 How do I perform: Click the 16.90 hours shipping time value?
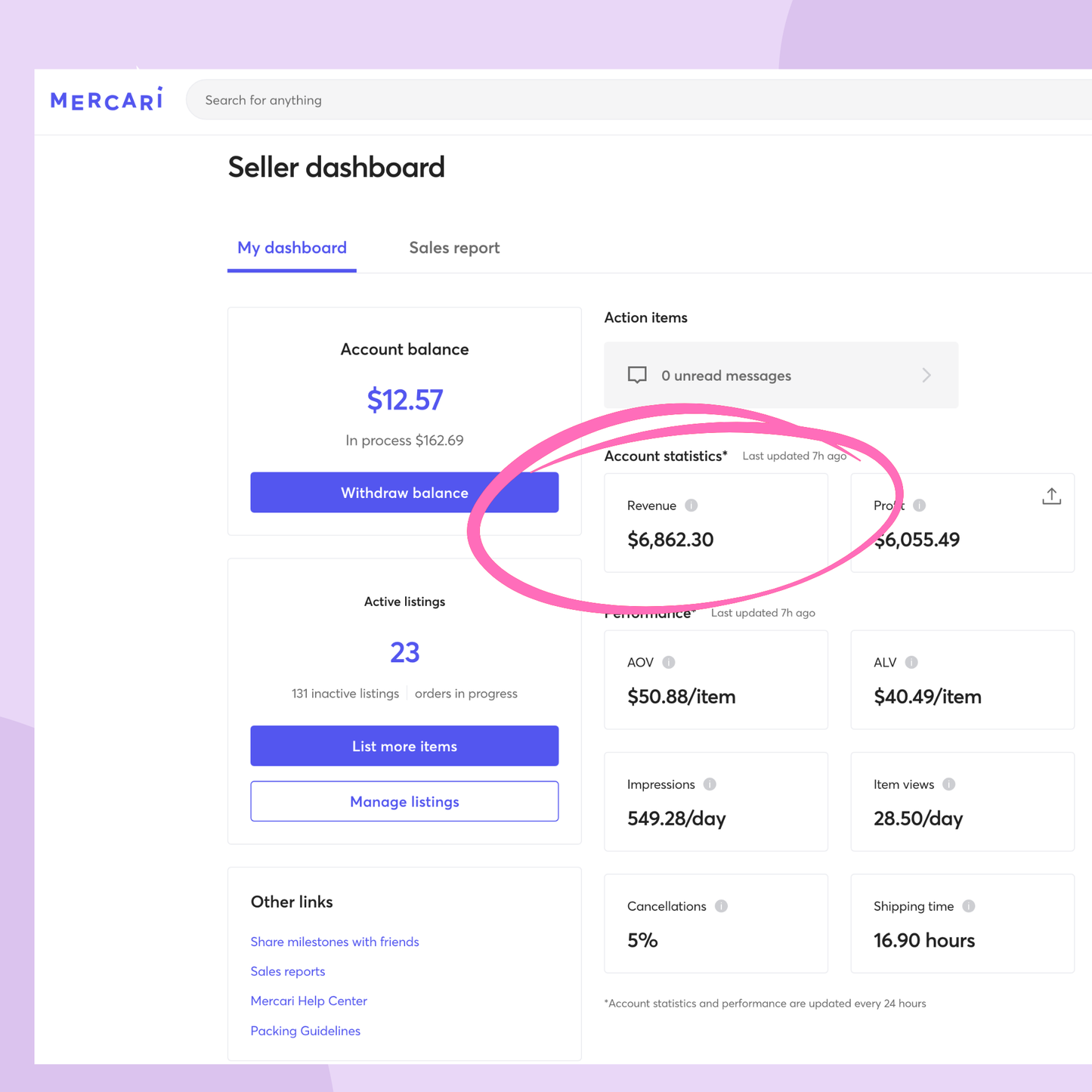click(x=924, y=941)
